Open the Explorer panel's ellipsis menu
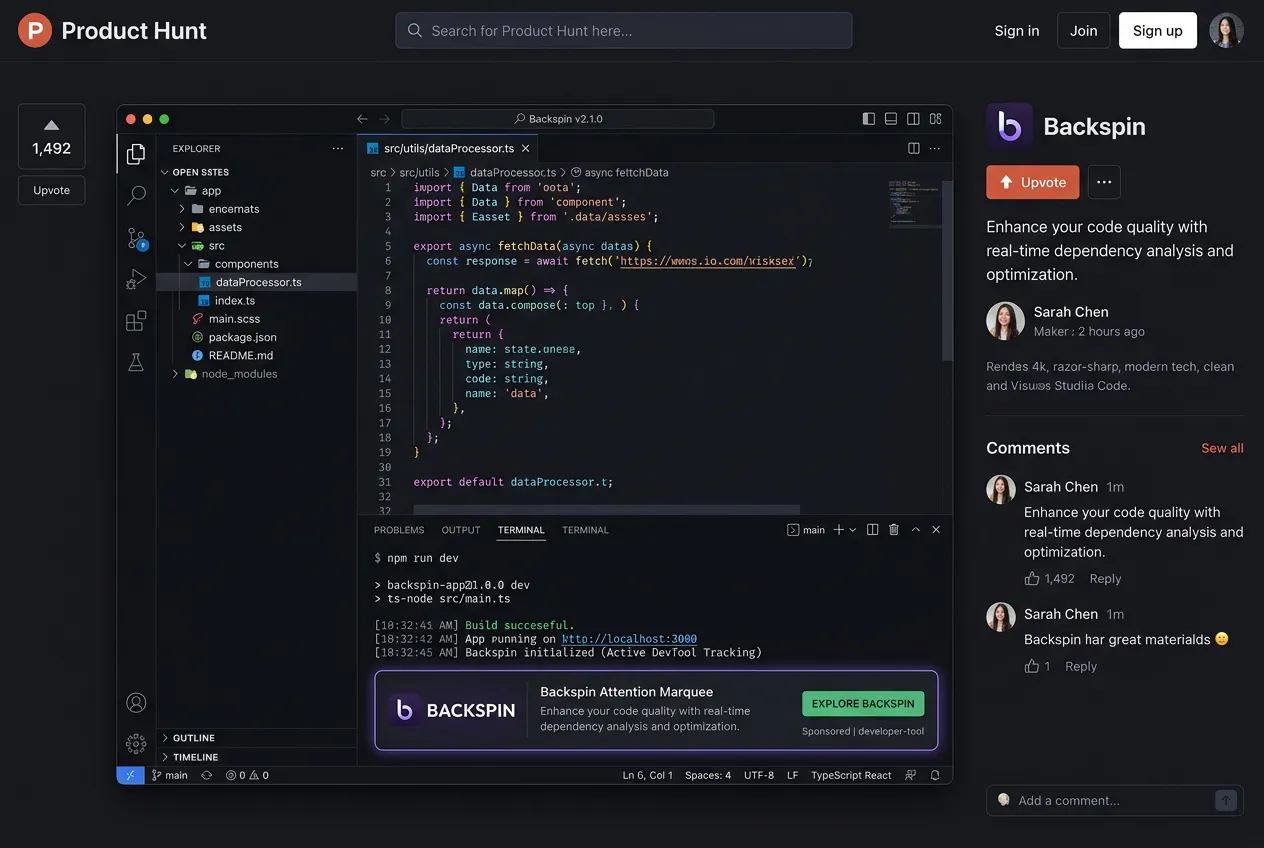Image resolution: width=1264 pixels, height=848 pixels. click(338, 148)
